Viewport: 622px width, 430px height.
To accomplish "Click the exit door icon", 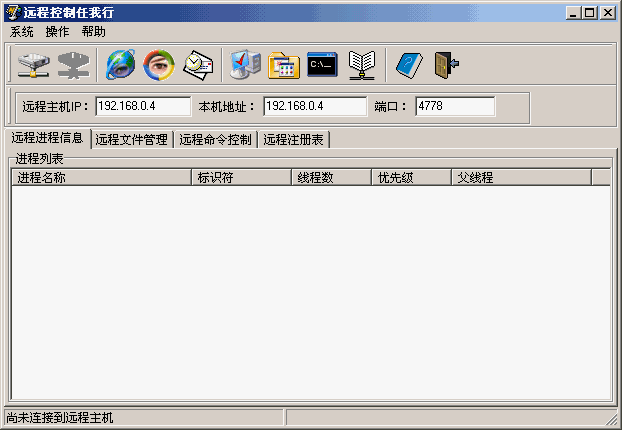I will pyautogui.click(x=446, y=65).
